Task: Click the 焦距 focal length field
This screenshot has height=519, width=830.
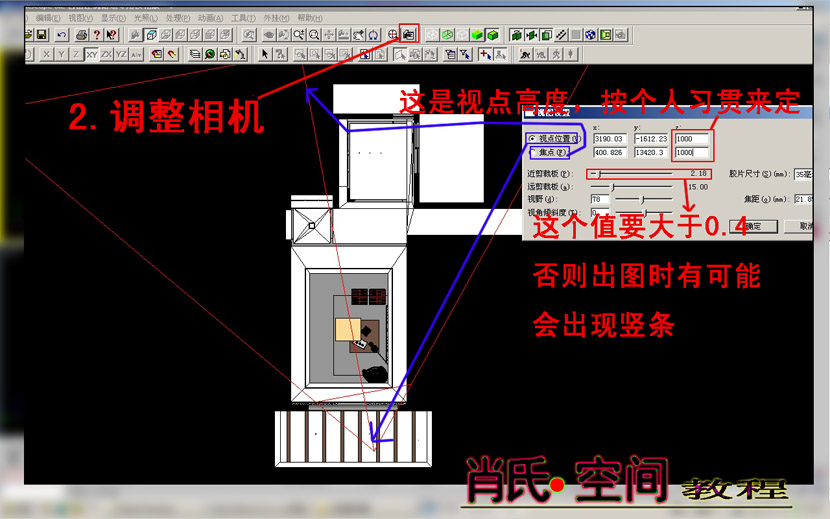Action: pos(804,199)
